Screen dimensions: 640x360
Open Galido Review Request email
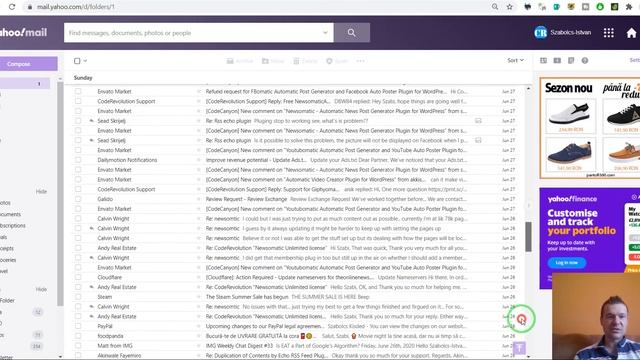tap(298, 199)
